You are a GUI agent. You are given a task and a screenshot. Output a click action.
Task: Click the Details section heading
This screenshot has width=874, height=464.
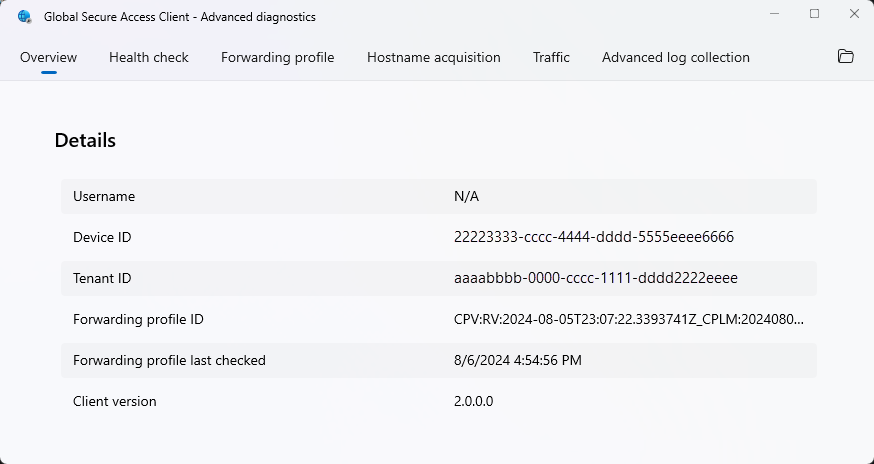click(x=85, y=141)
